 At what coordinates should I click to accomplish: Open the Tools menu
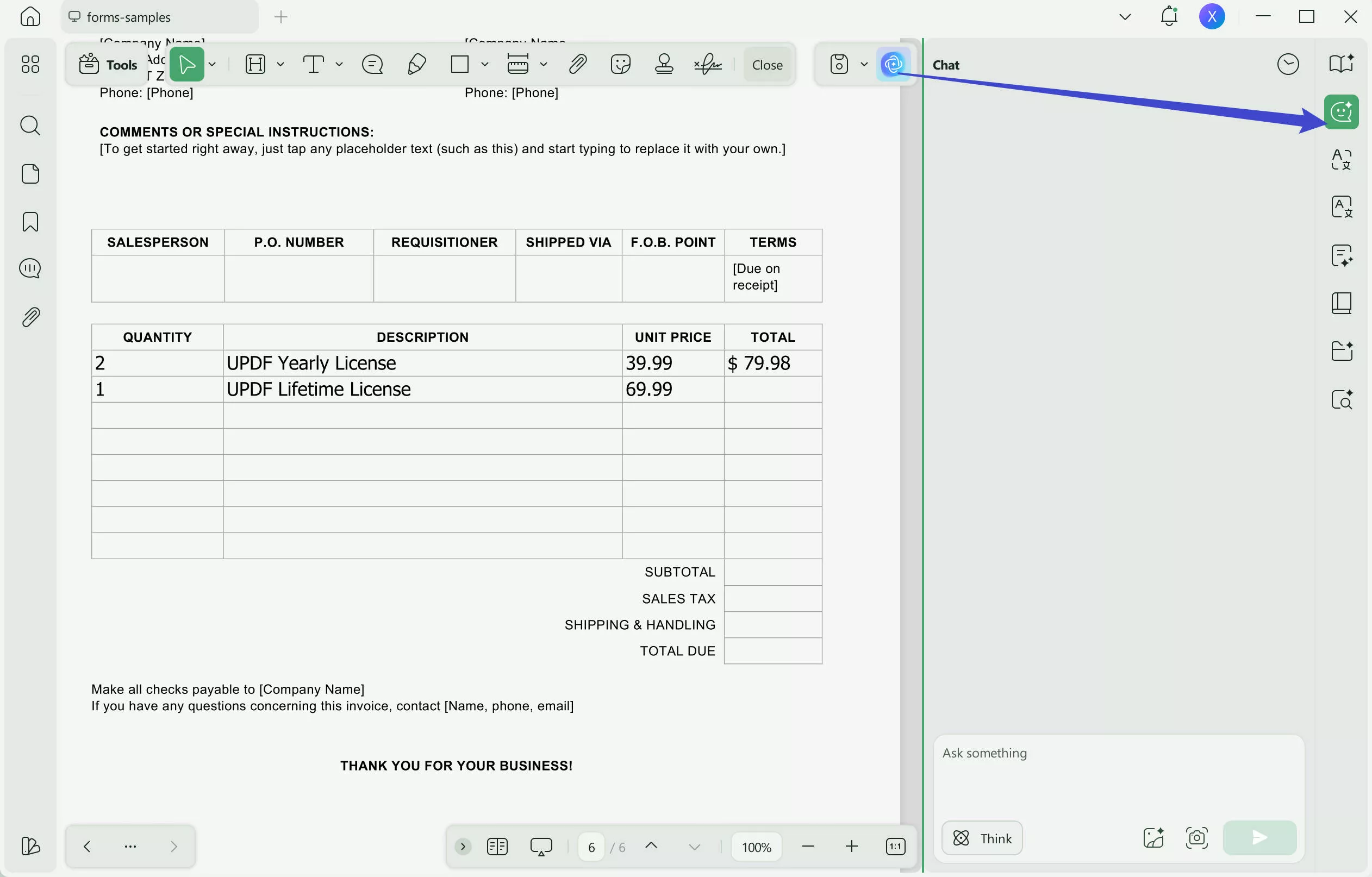click(x=108, y=64)
